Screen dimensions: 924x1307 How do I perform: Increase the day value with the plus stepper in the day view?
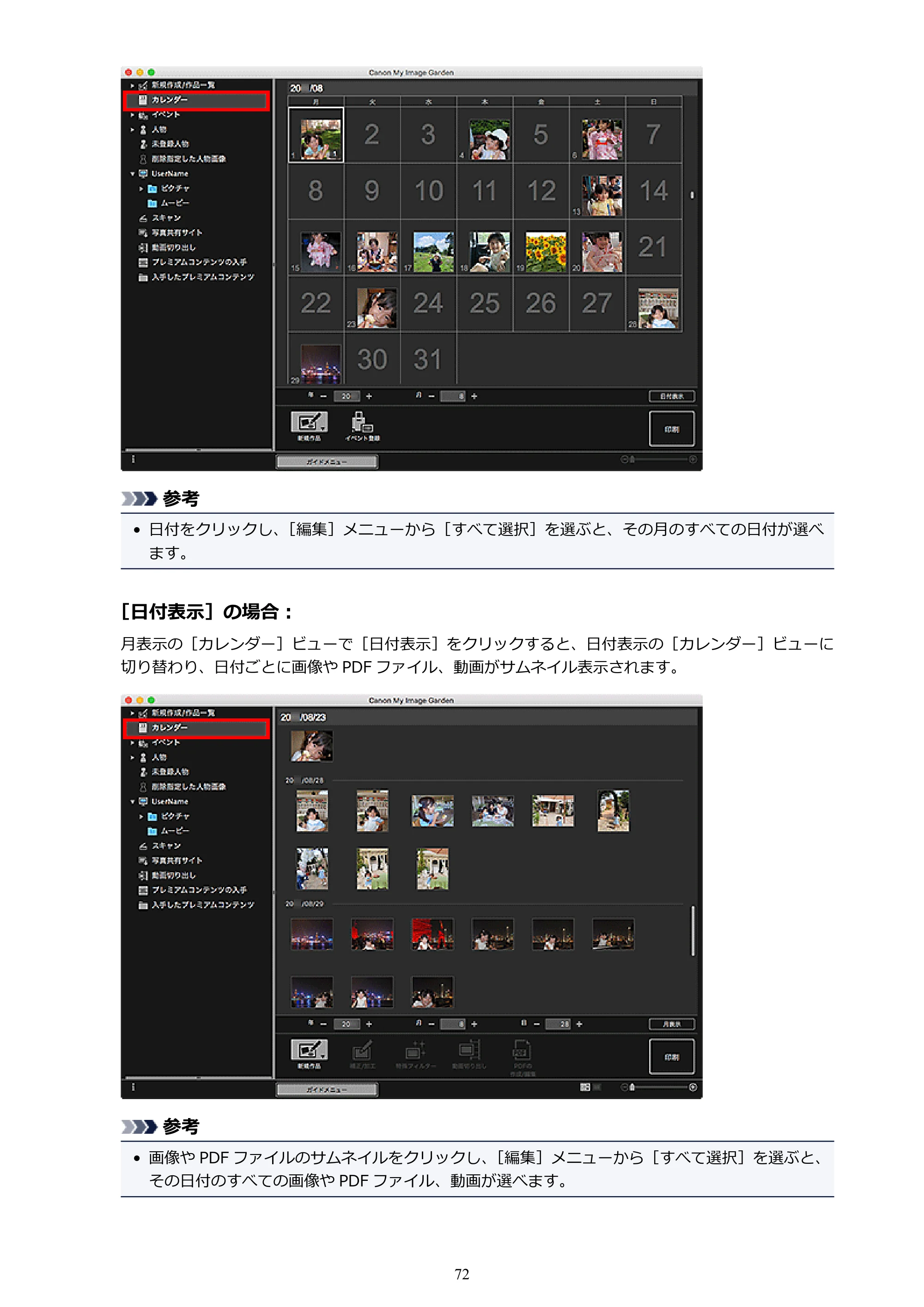tap(579, 1024)
